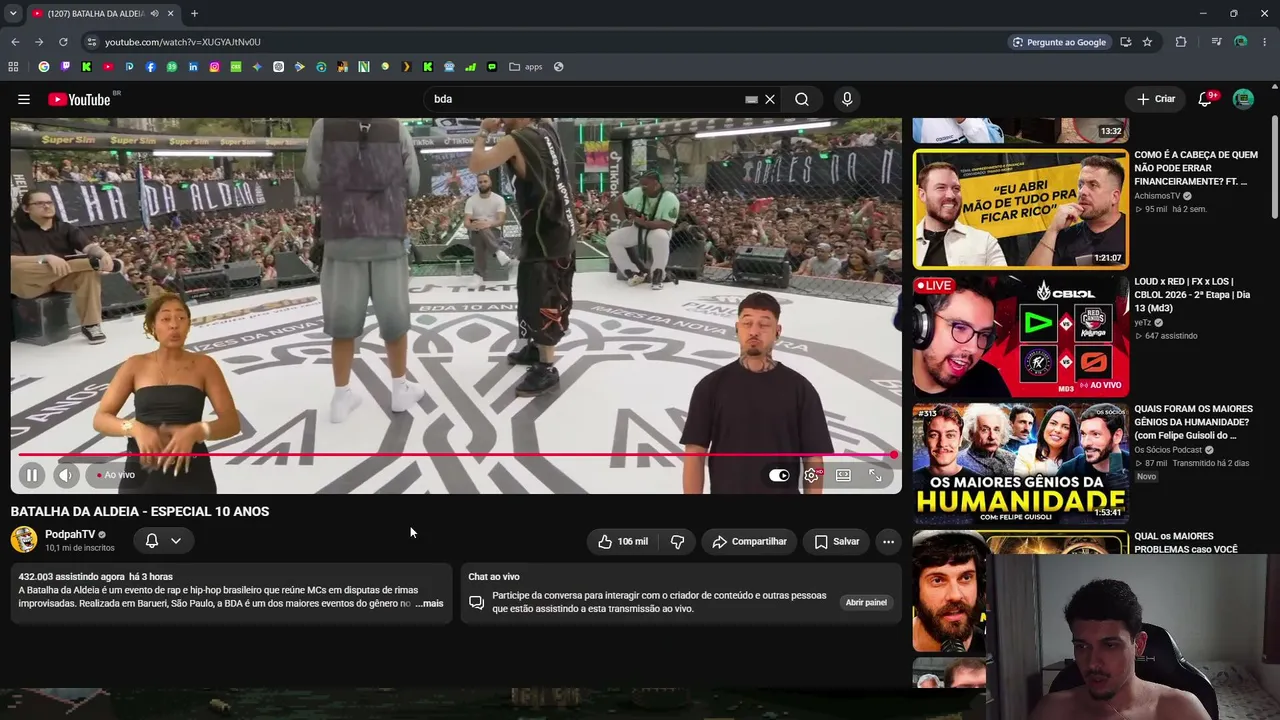Viewport: 1280px width, 720px height.
Task: Open the Chrome three-dot menu
Action: [x=1265, y=42]
